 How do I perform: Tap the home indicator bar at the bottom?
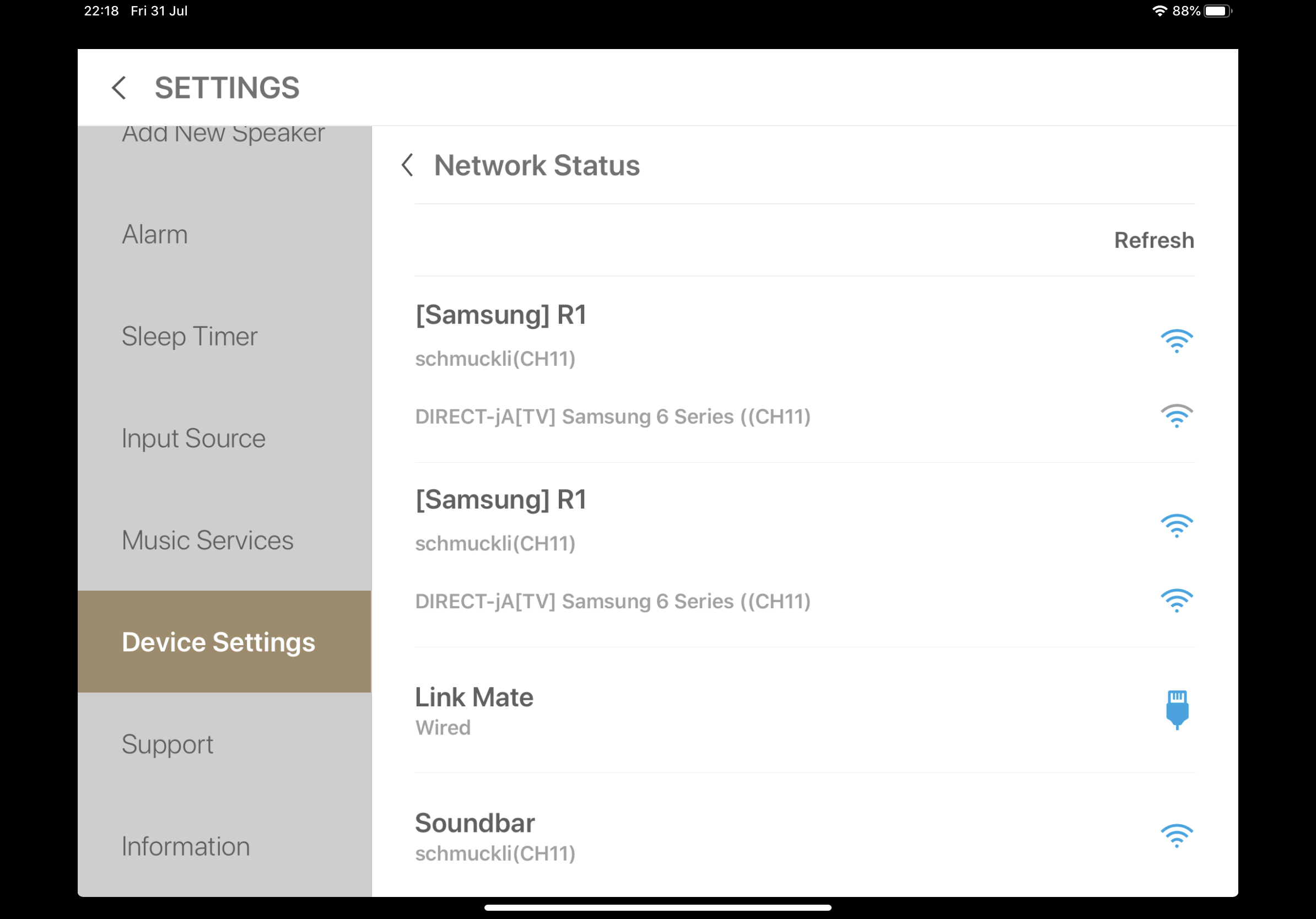658,908
